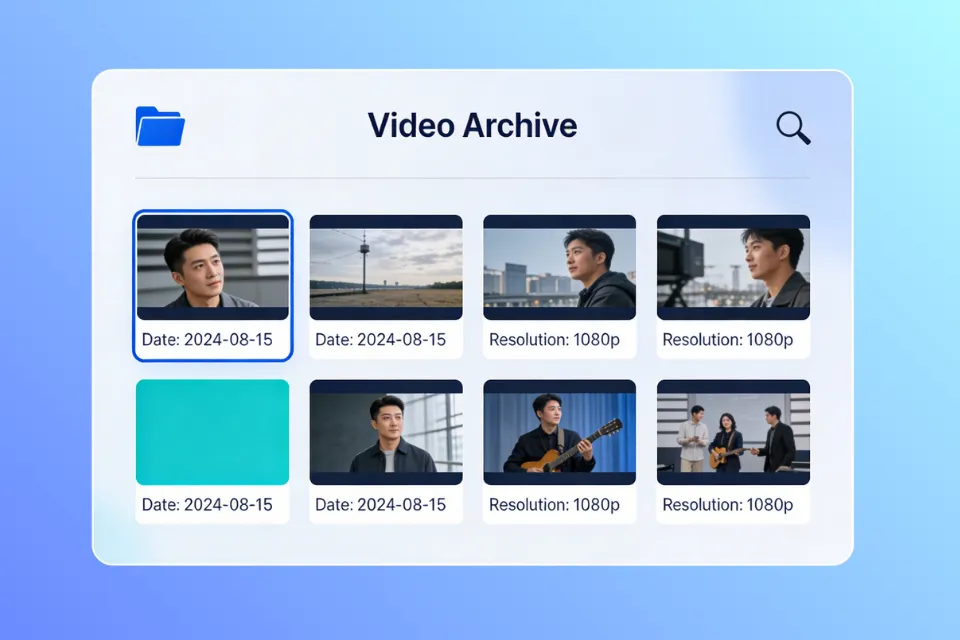This screenshot has height=640, width=960.
Task: Select the Video Archive title text
Action: [x=472, y=126]
